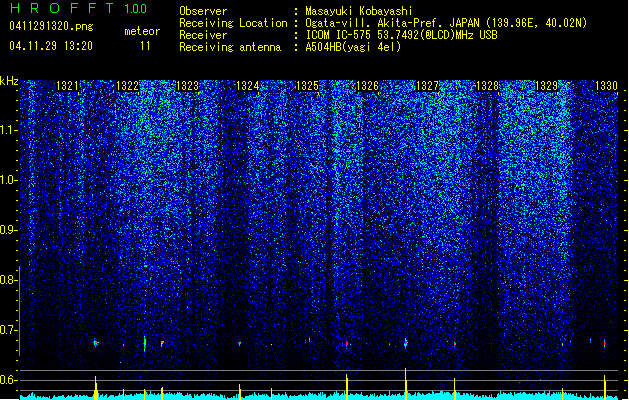Select observer name Masayuki Kobayashi
Viewport: 629px width, 400px height.
tap(359, 11)
